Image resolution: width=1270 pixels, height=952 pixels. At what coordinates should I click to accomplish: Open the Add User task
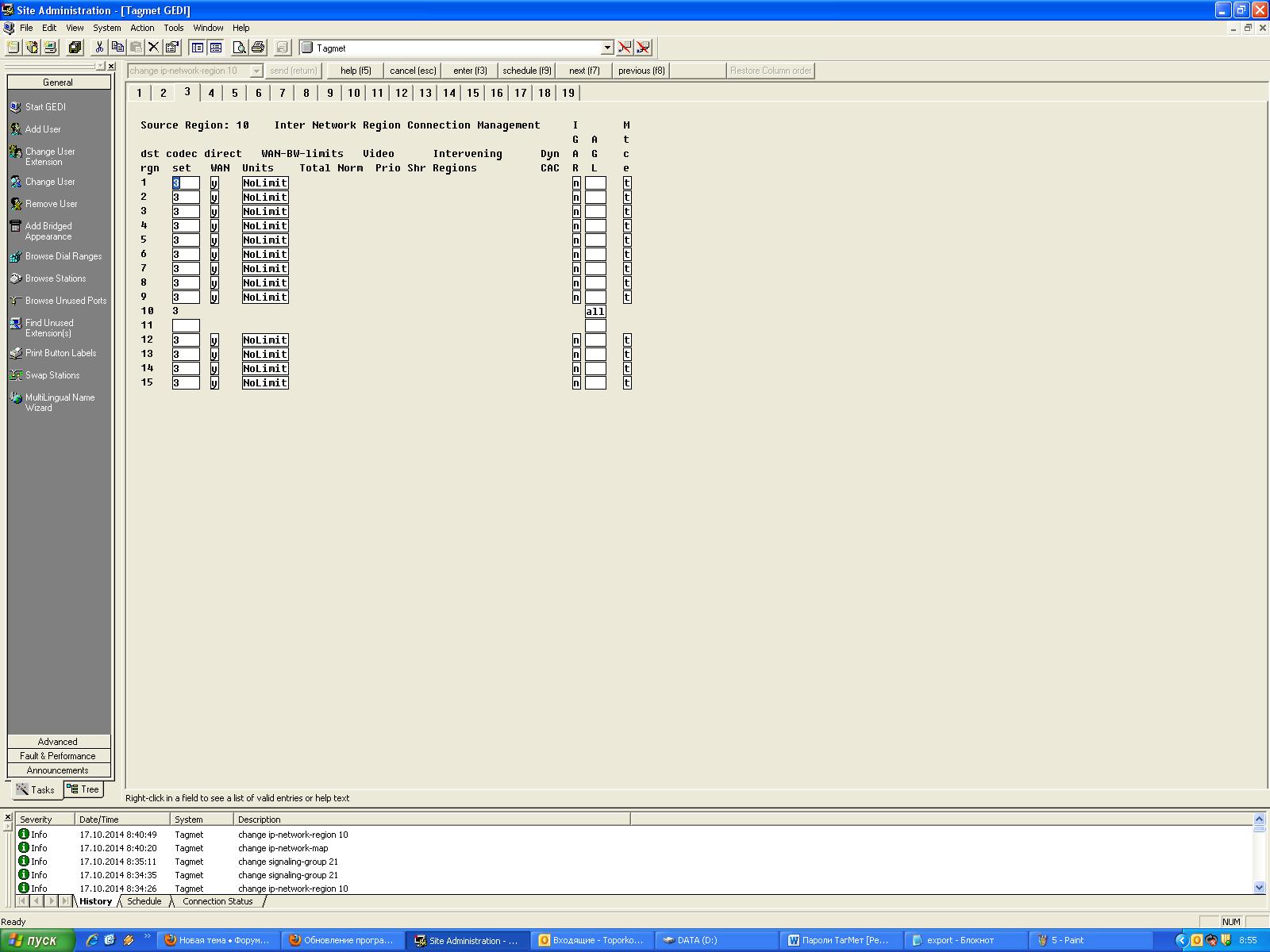pyautogui.click(x=43, y=129)
